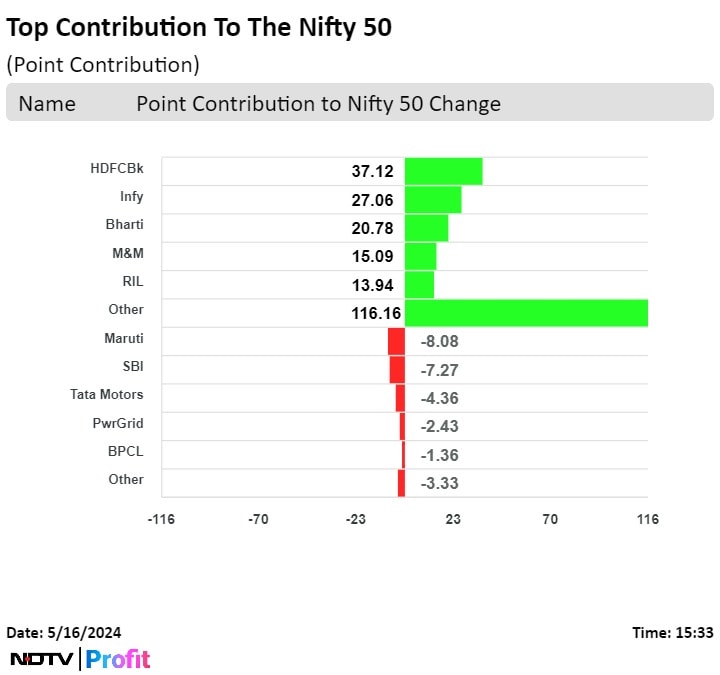The width and height of the screenshot is (720, 675).
Task: Click the long green Other bar
Action: pos(526,313)
